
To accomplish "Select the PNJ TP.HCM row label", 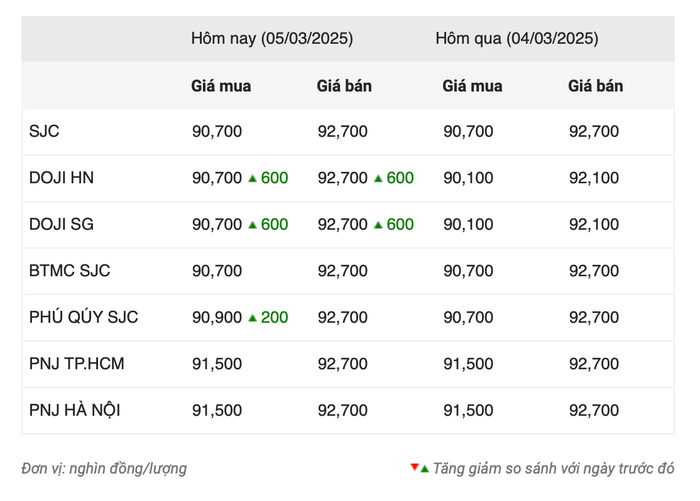I will [77, 363].
